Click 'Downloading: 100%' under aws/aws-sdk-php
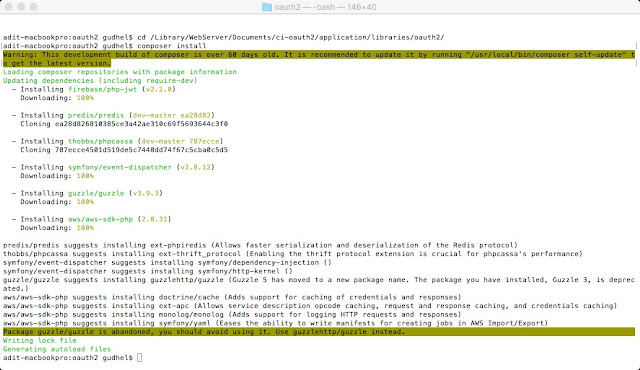640x370 pixels. click(57, 228)
